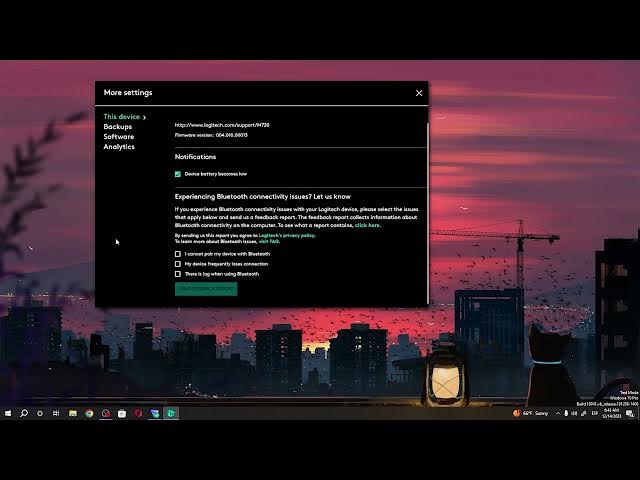Open taskbar Search magnifier
Screen dimensions: 640x480
pyautogui.click(x=24, y=413)
